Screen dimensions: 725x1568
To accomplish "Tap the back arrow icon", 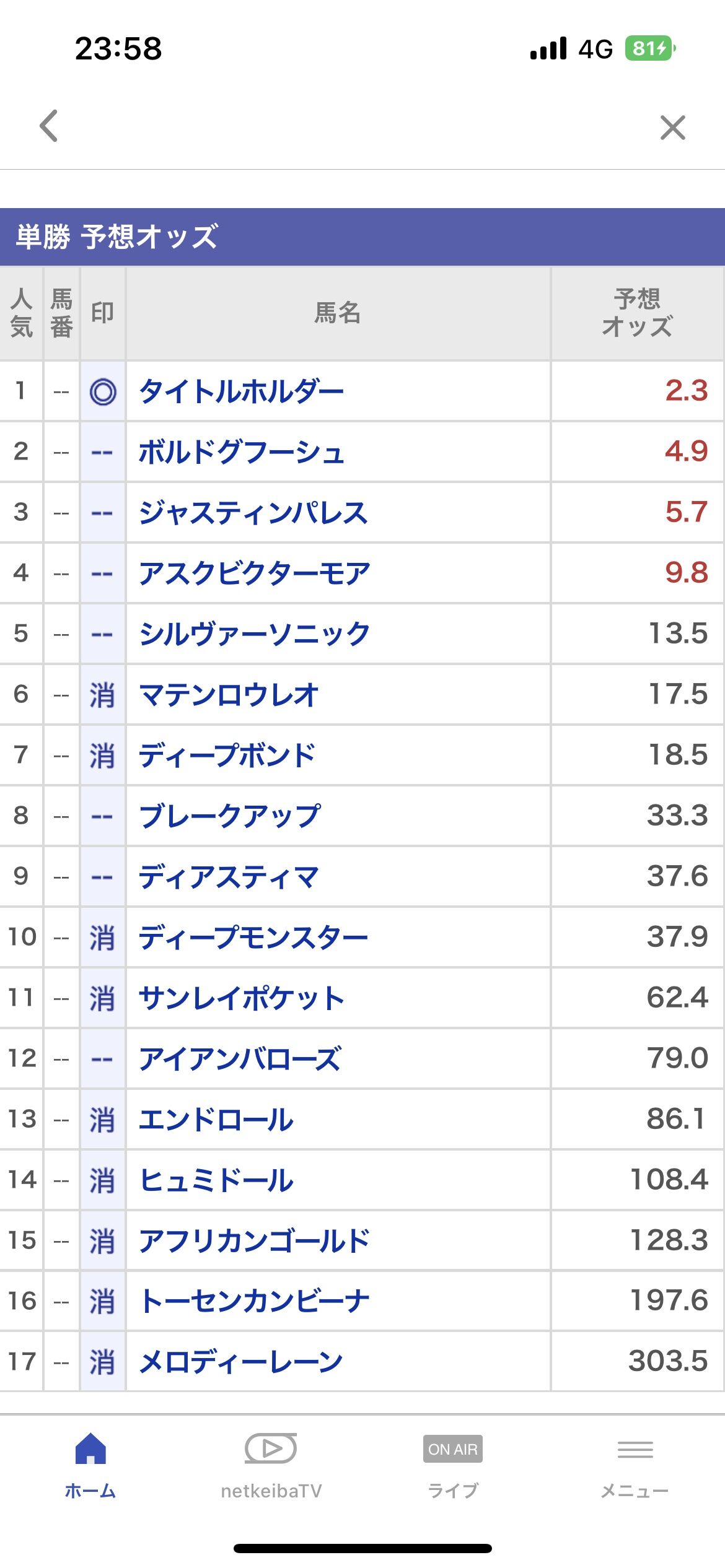I will pyautogui.click(x=49, y=126).
